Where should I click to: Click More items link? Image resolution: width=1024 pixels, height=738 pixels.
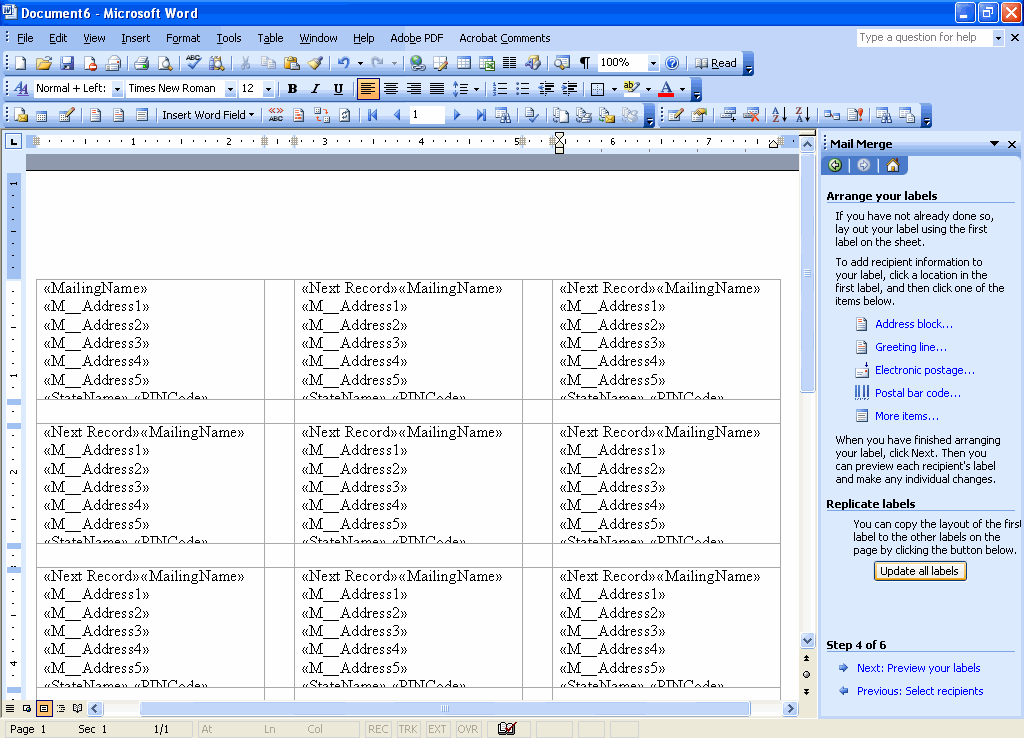906,416
